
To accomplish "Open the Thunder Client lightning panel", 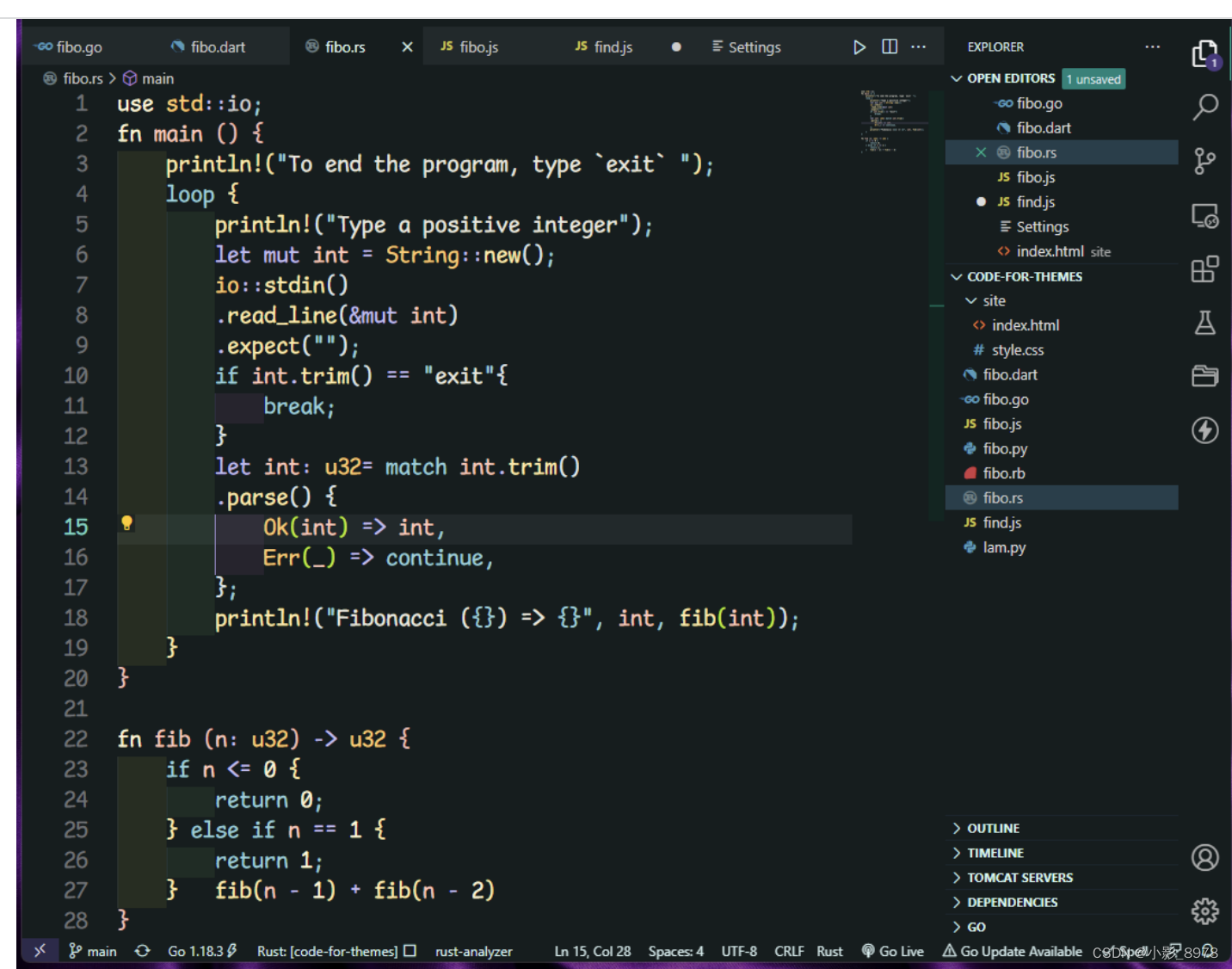I will tap(1204, 430).
